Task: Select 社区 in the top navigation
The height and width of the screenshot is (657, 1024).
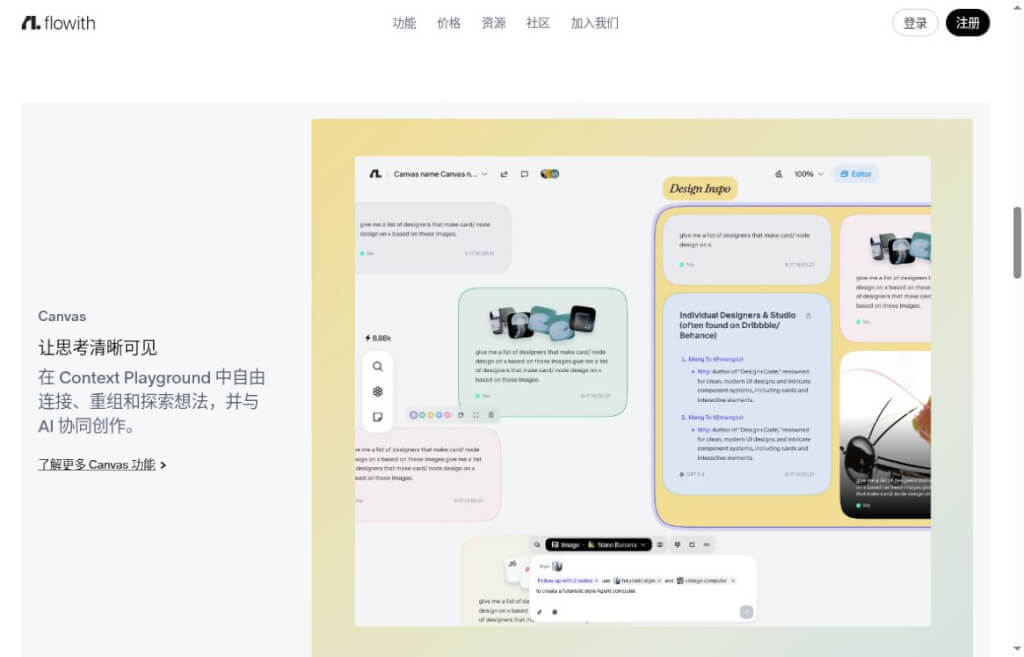Action: tap(537, 23)
